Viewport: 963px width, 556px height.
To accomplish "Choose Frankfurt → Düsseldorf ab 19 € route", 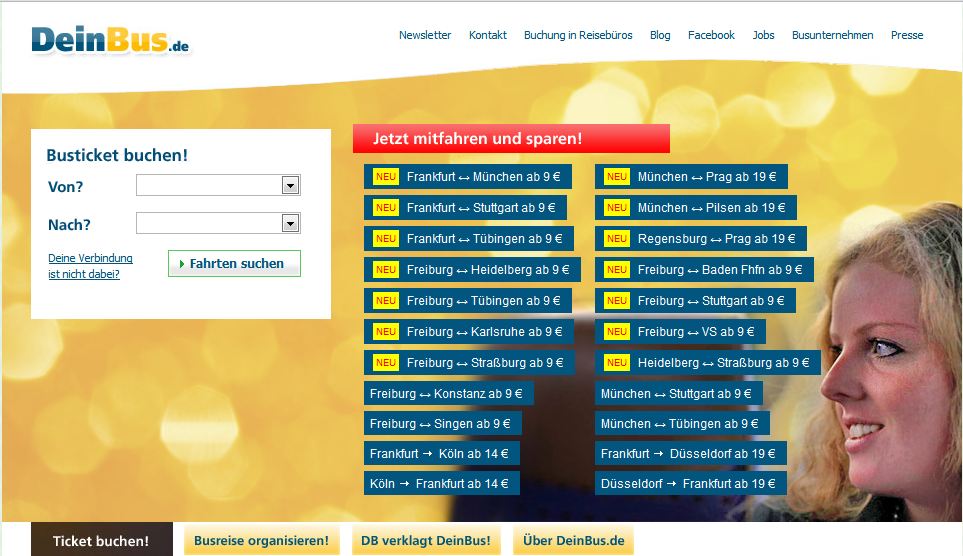I will pyautogui.click(x=691, y=453).
